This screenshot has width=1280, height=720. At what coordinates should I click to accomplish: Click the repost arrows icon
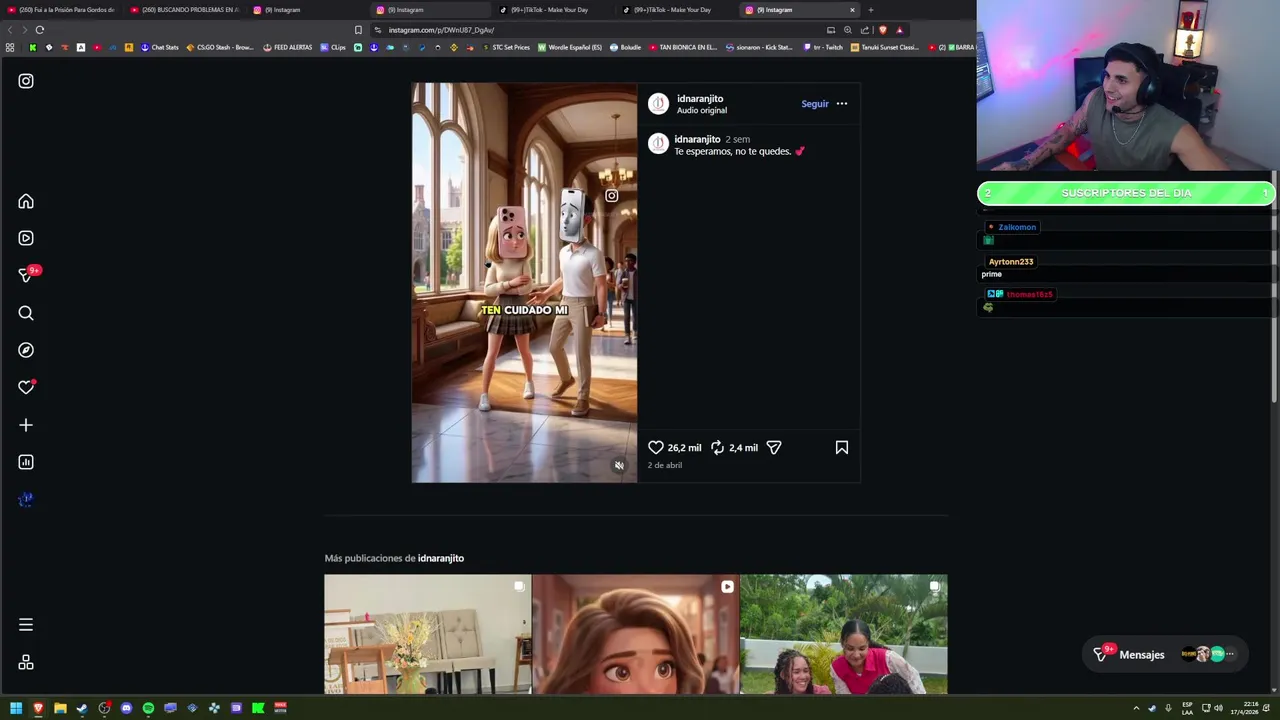(717, 447)
